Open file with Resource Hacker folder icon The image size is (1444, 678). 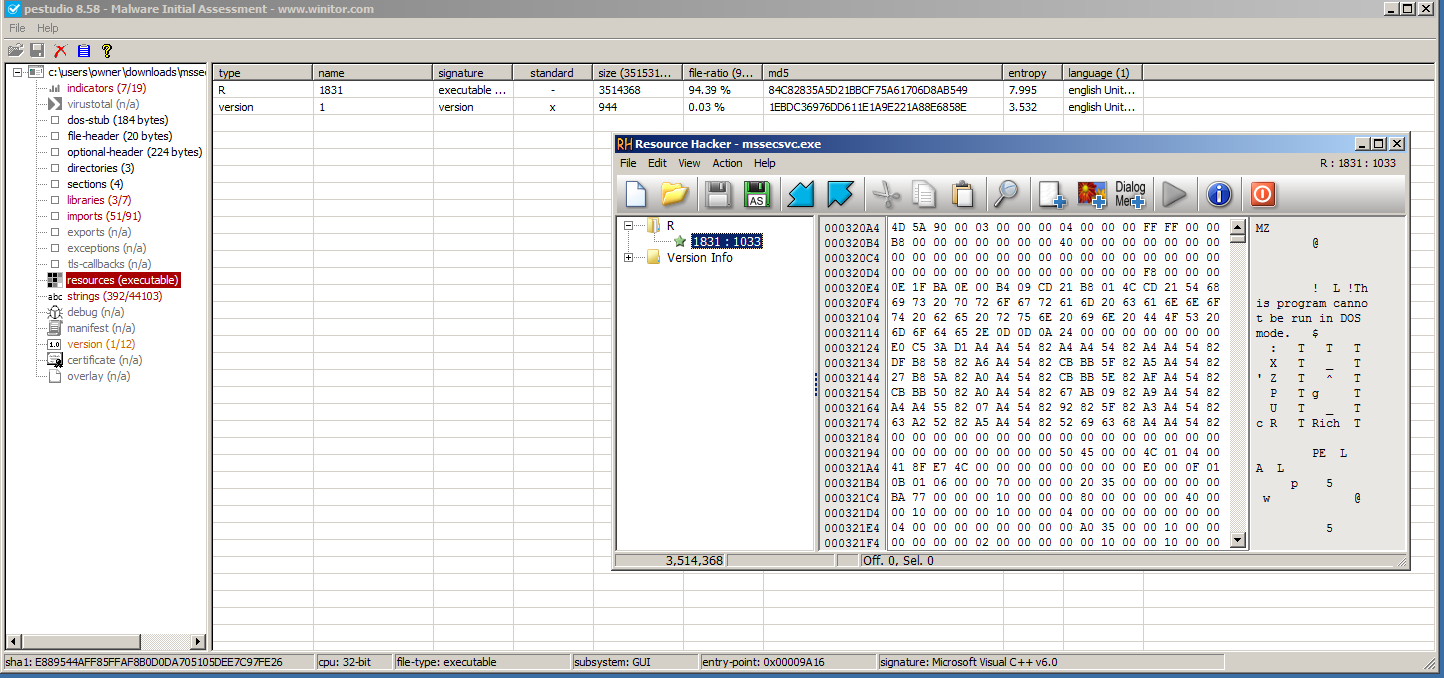[x=676, y=194]
